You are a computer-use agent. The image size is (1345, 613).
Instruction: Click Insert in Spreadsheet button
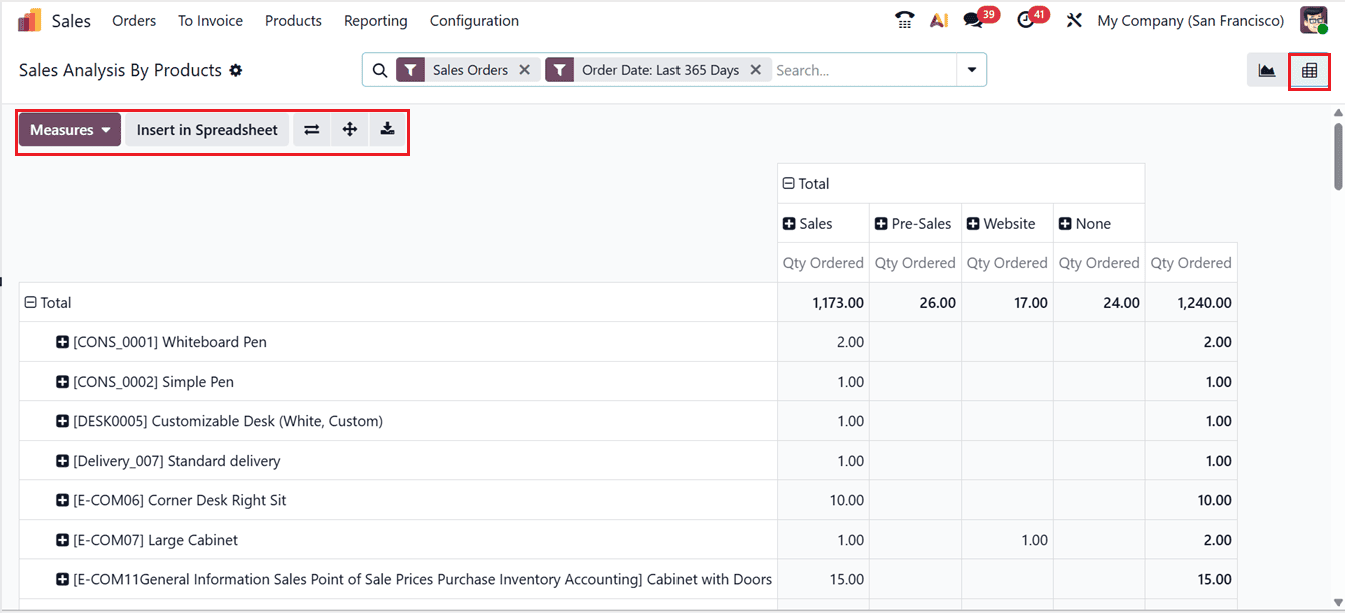tap(206, 129)
